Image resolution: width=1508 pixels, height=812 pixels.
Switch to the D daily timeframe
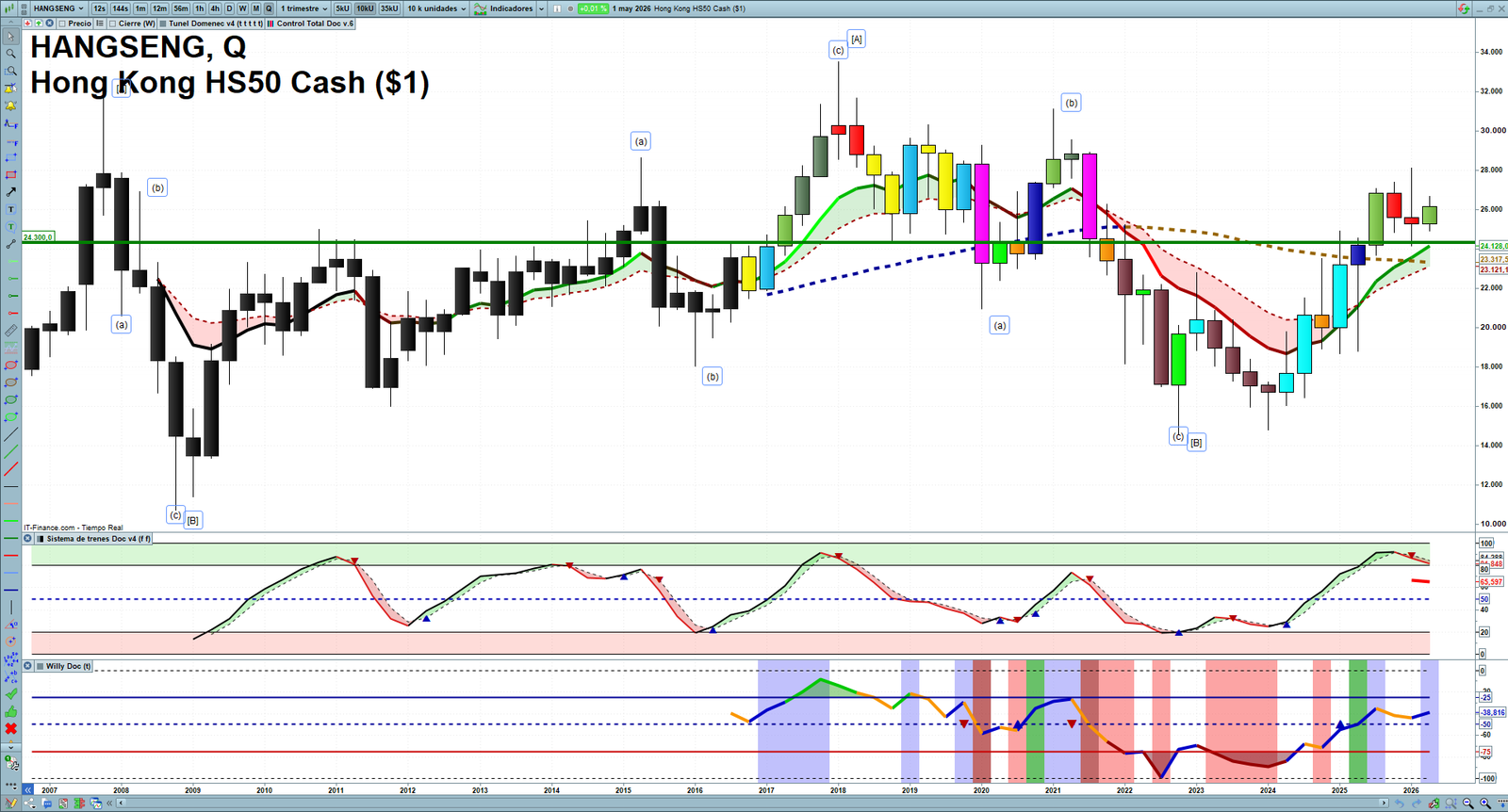229,8
